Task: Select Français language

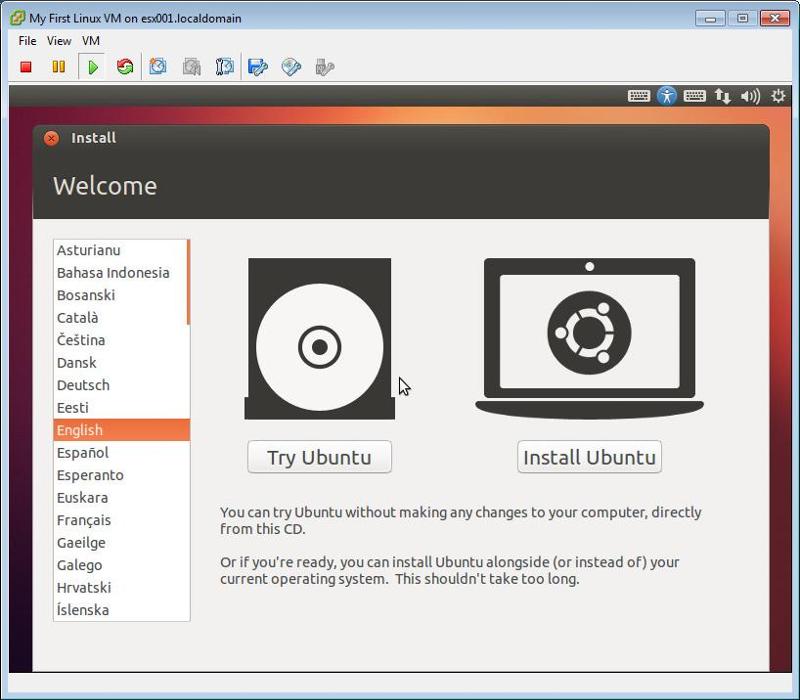Action: coord(121,519)
